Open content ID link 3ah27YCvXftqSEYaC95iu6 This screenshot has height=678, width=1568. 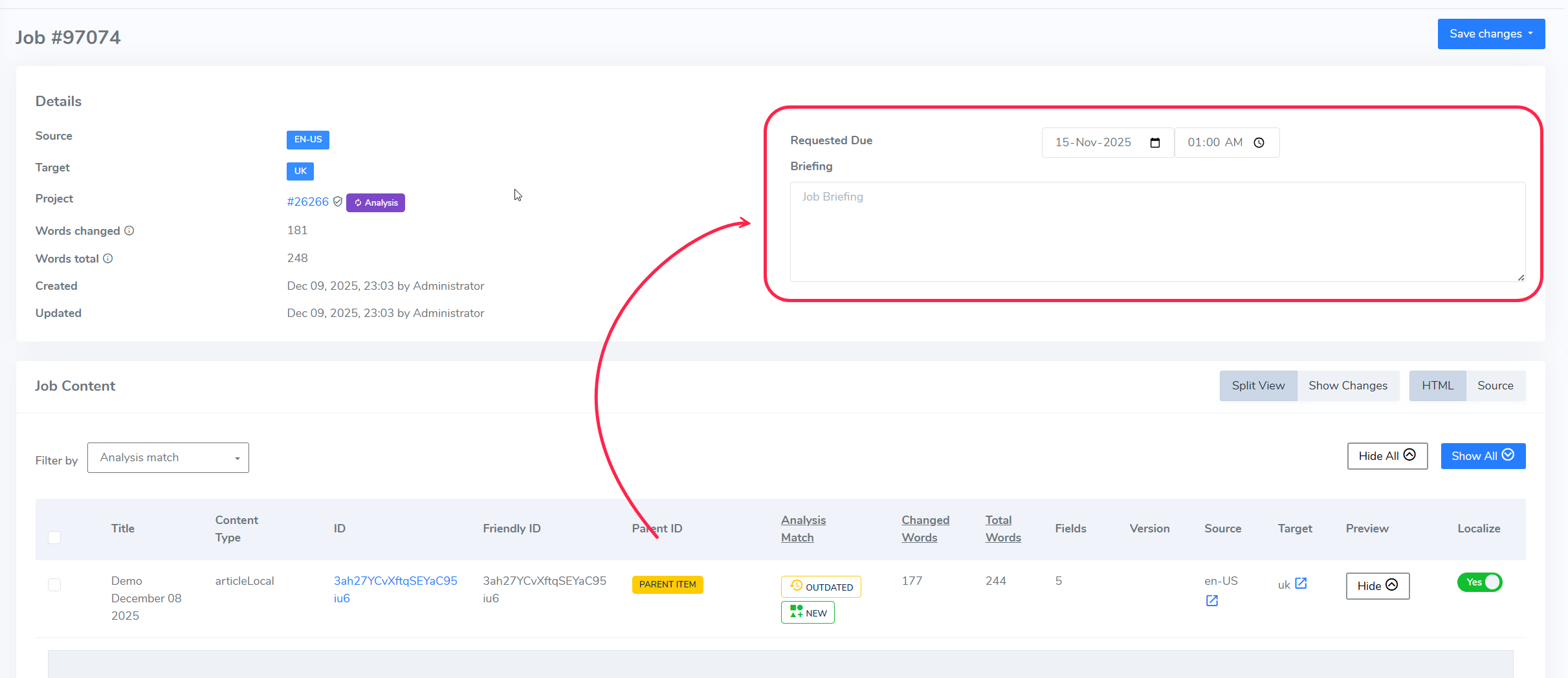click(x=395, y=589)
